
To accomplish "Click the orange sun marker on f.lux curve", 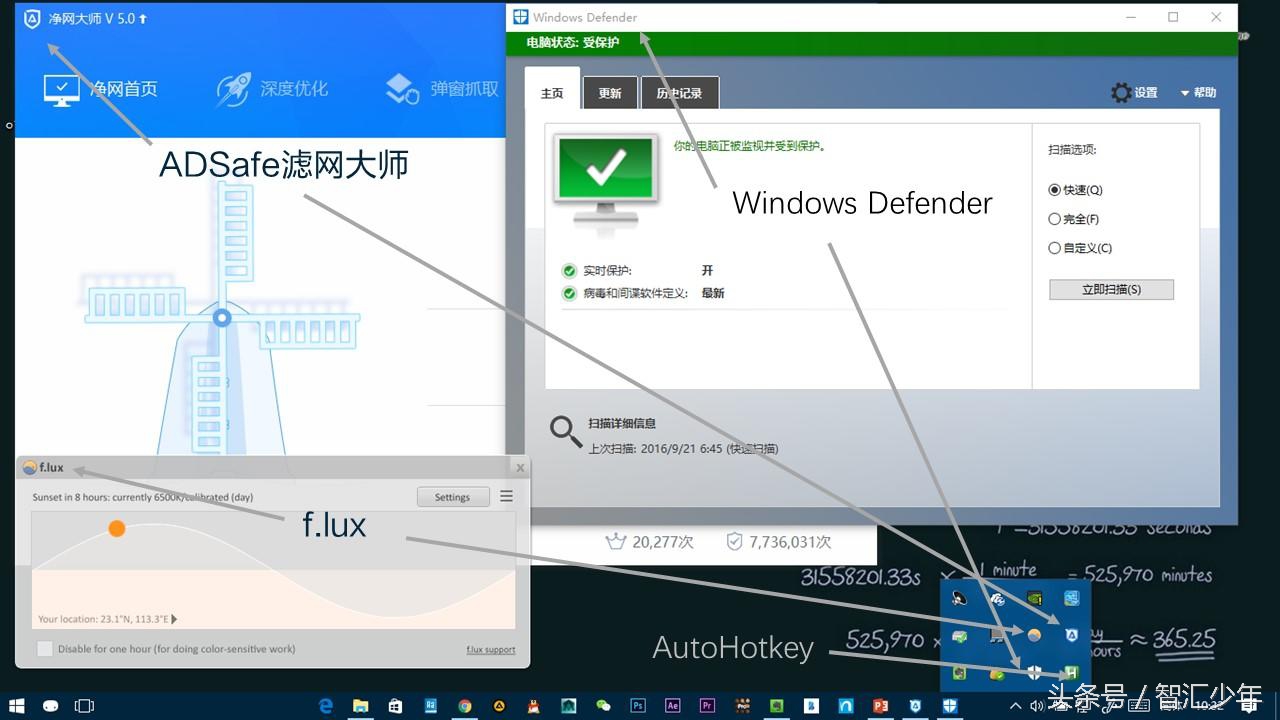I will [117, 528].
